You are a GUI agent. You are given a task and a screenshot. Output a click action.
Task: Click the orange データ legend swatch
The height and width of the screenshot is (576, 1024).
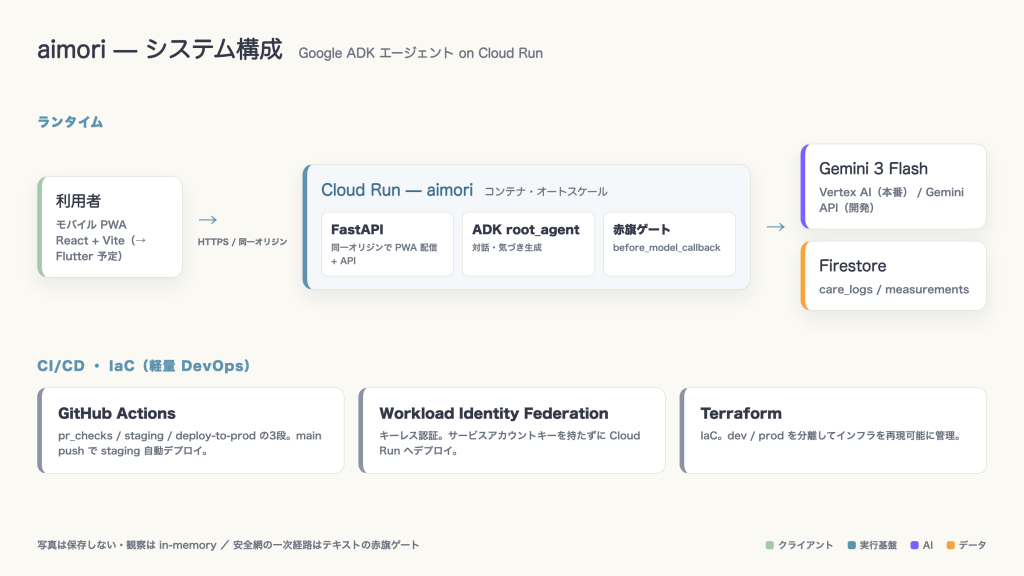(951, 545)
